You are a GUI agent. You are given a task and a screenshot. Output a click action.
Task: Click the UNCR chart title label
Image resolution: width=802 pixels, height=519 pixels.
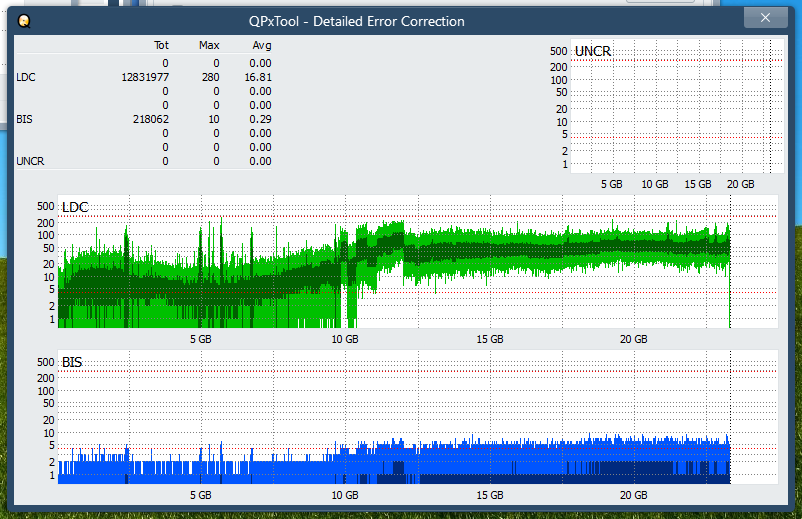593,51
